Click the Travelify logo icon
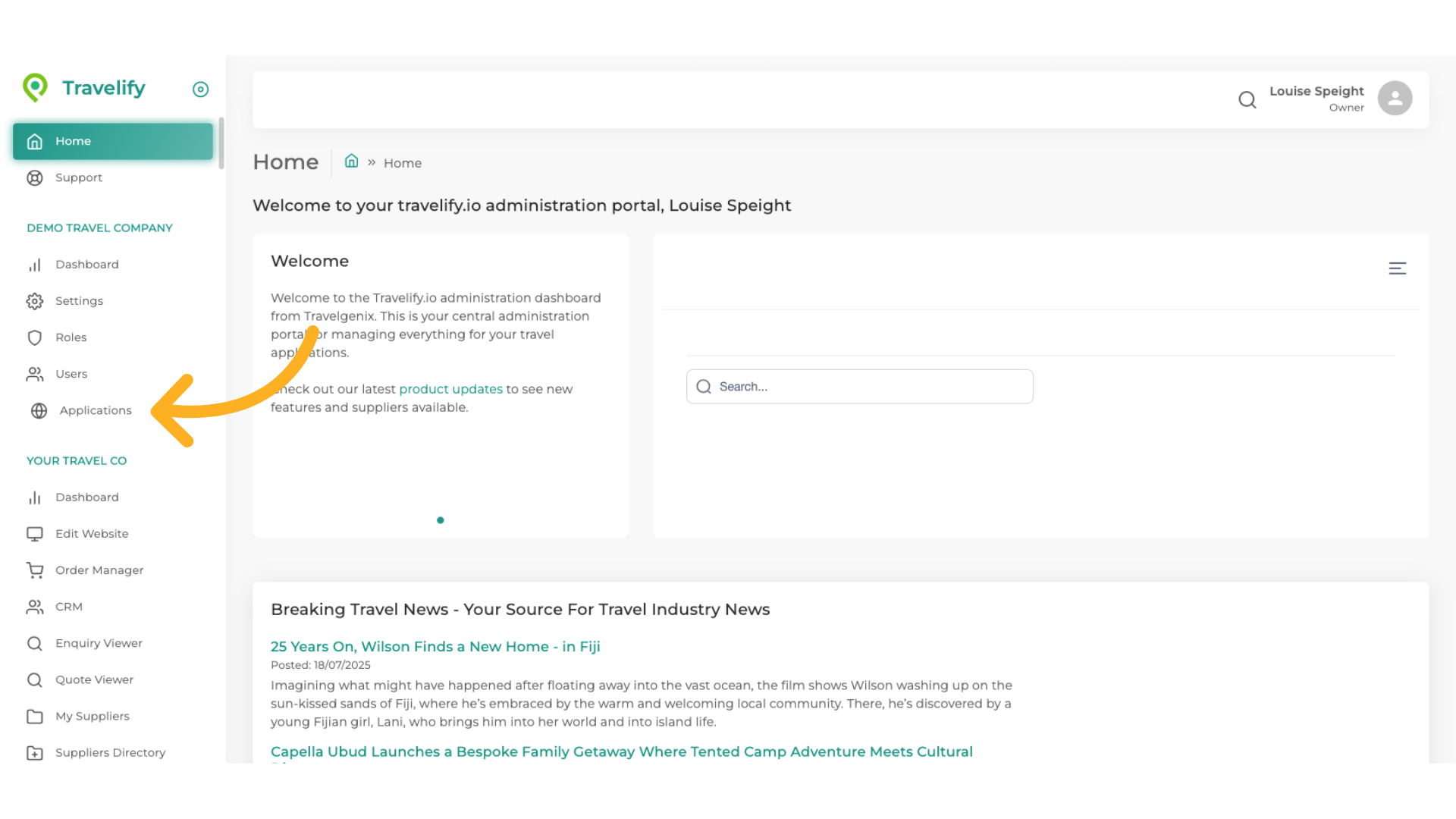 [x=35, y=88]
